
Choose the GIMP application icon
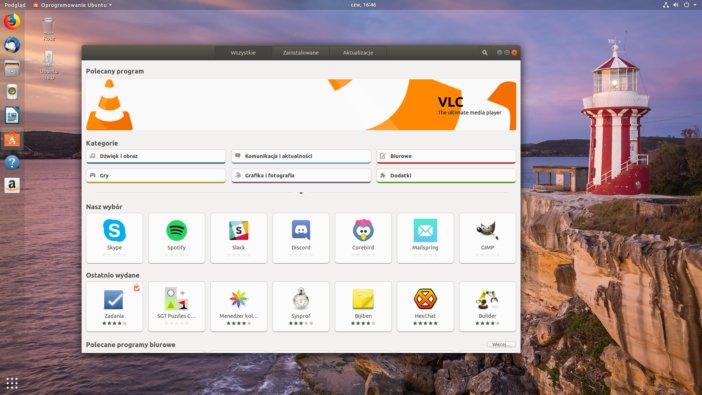(487, 230)
